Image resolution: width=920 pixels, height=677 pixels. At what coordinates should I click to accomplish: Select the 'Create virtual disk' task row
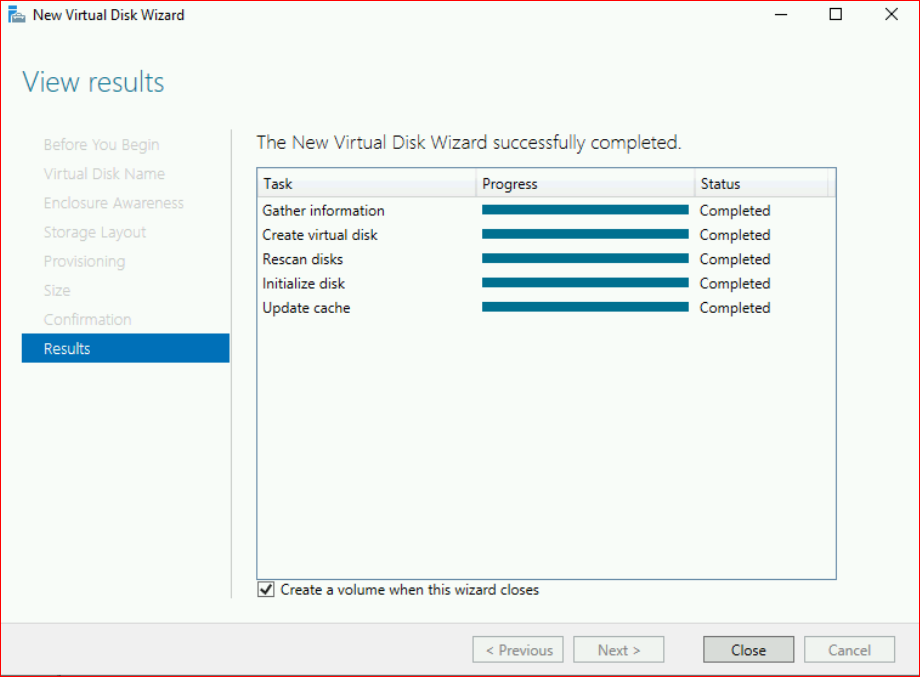[320, 235]
